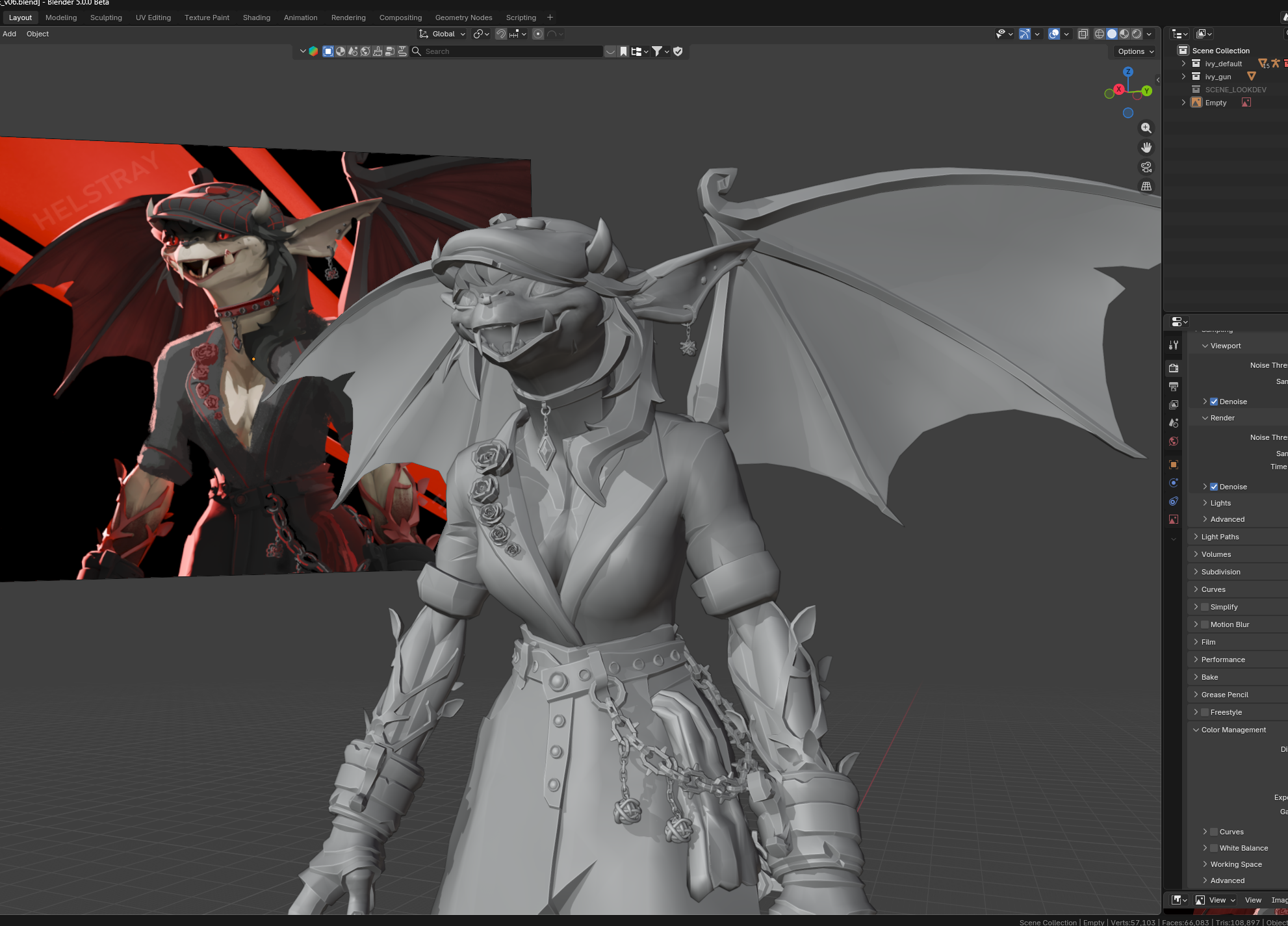Enable the Motion Blur checkbox
Image resolution: width=1288 pixels, height=926 pixels.
[1205, 624]
